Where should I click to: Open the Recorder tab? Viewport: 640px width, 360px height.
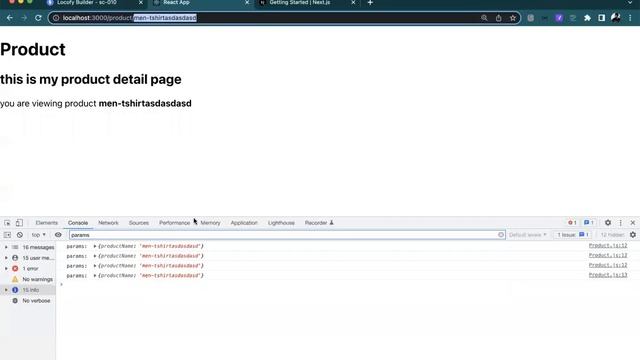coord(319,223)
